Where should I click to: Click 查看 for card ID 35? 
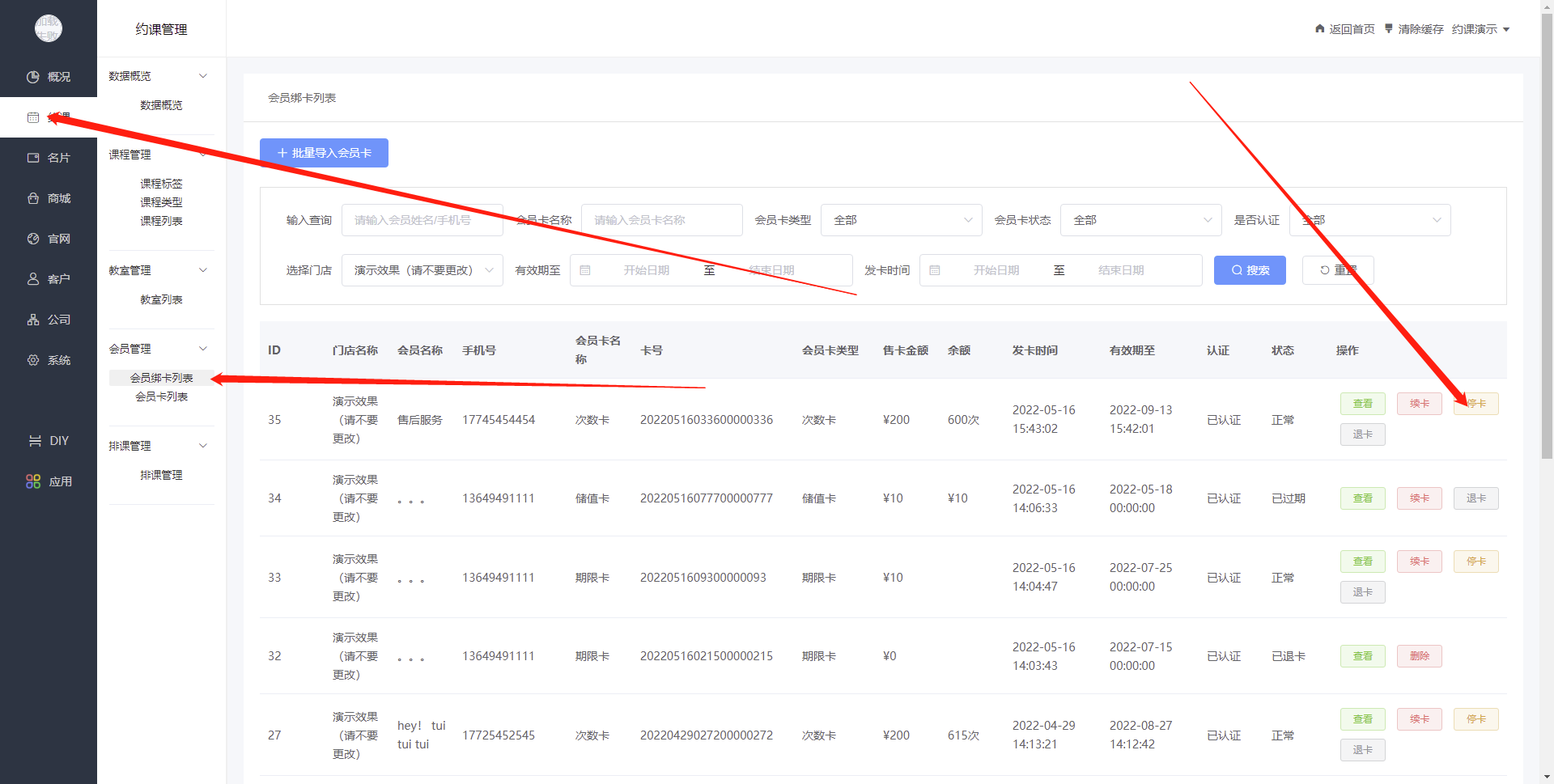pos(1363,404)
